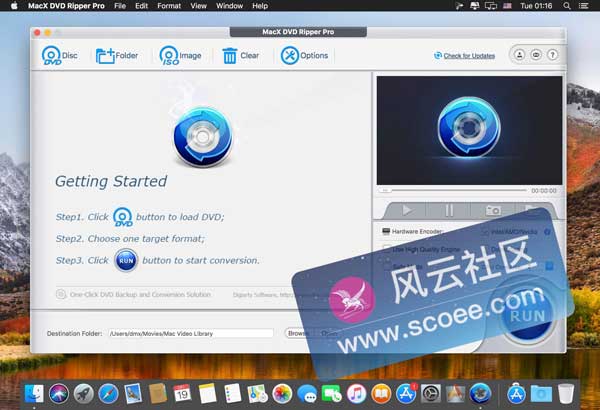Viewport: 600px width, 410px height.
Task: Open Spotlight search in menu bar
Action: tap(567, 6)
